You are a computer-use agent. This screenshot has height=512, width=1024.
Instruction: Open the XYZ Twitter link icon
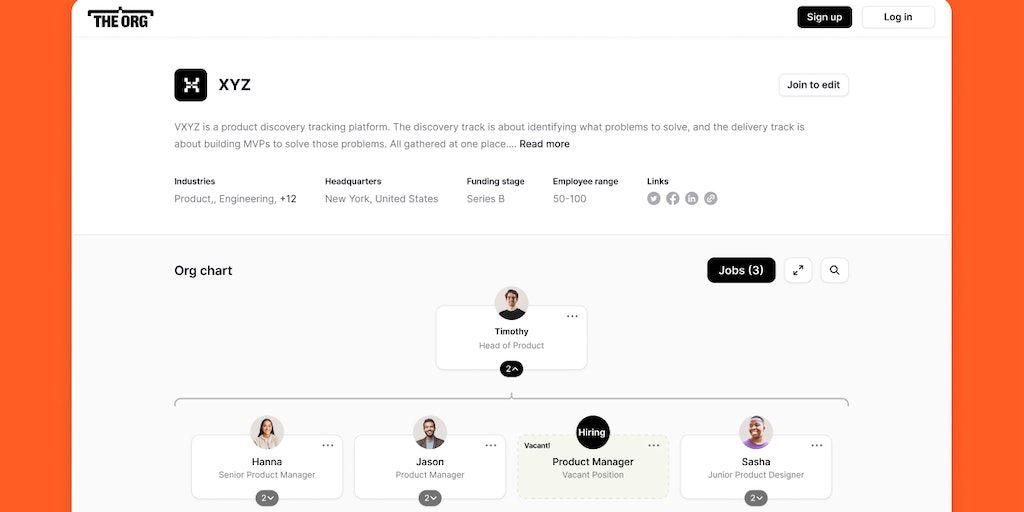(x=654, y=198)
